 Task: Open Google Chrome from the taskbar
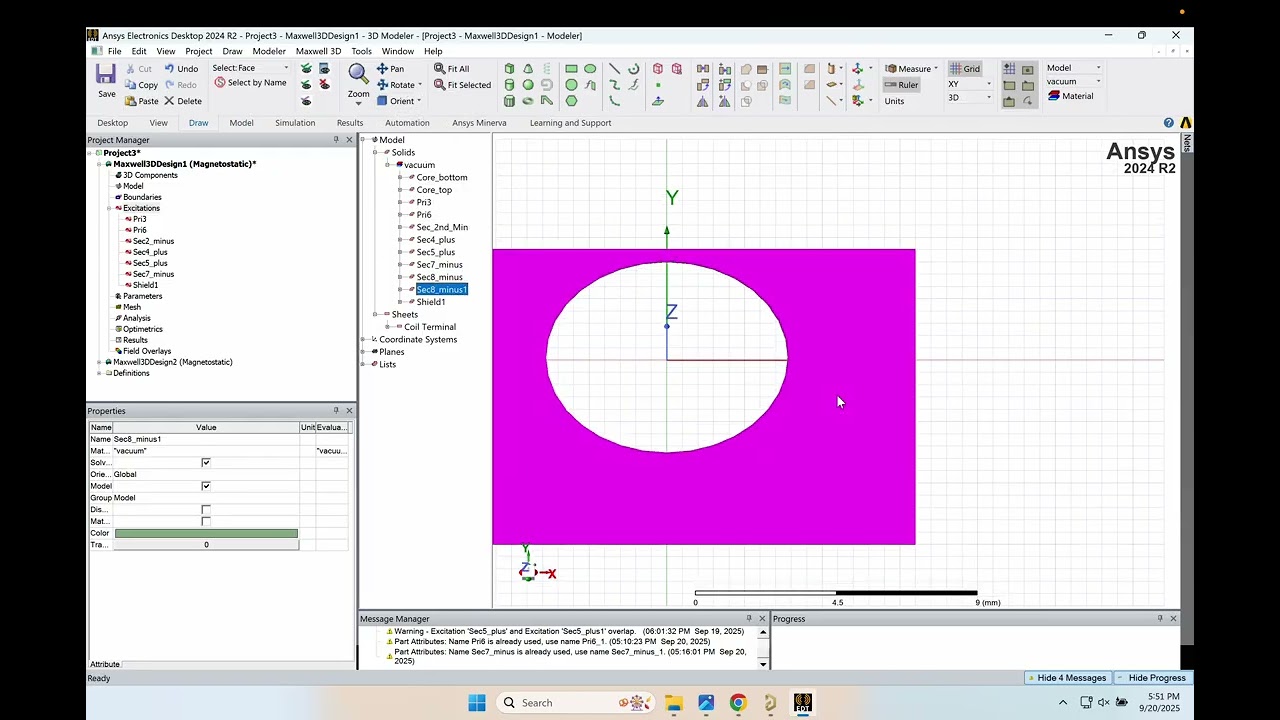738,703
